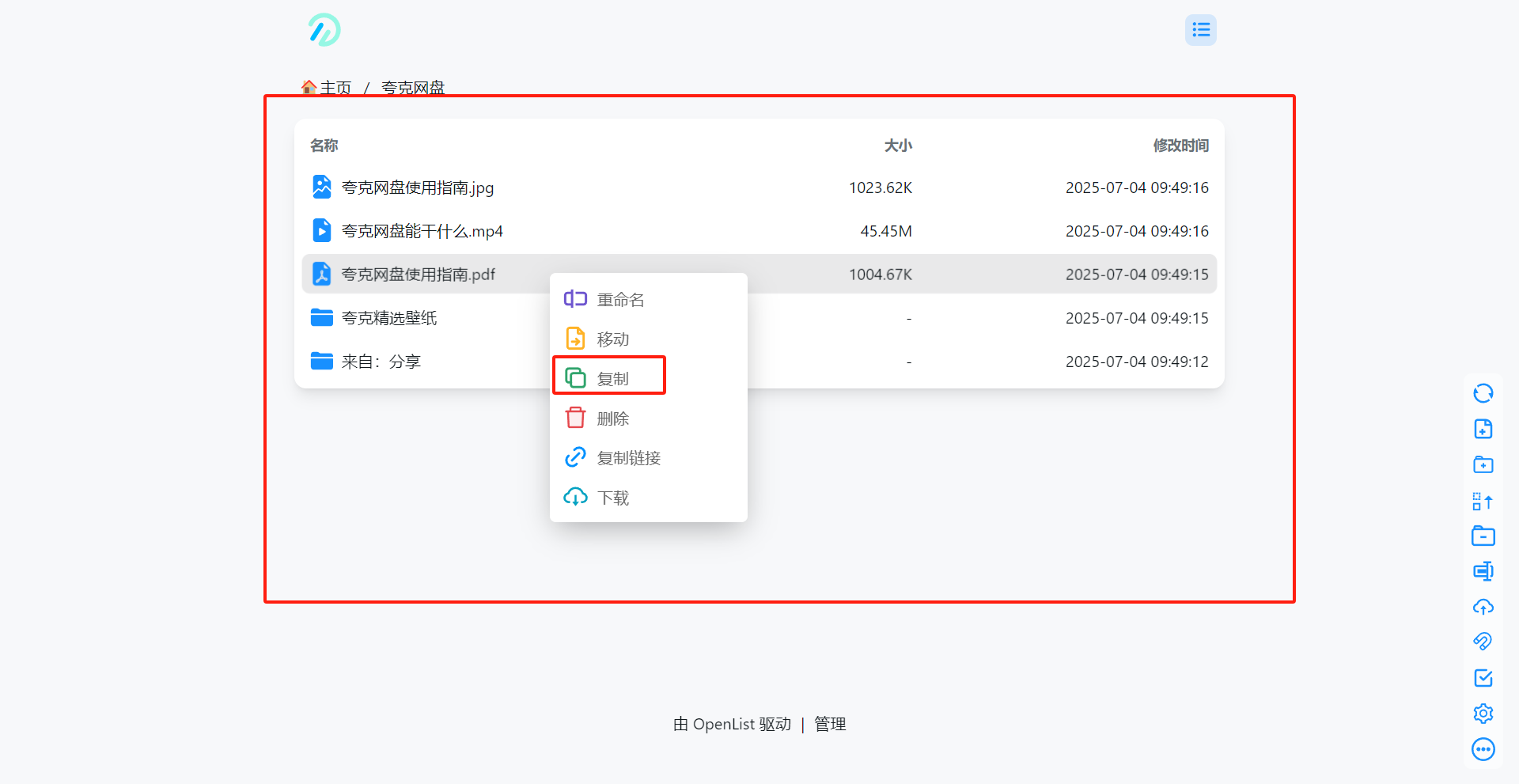Sort files by the 大小 column header

pos(898,146)
